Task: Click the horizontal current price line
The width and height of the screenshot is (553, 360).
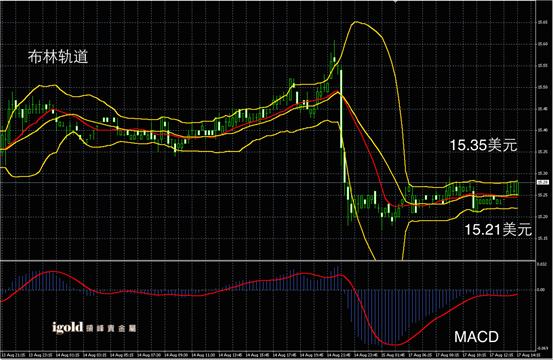Action: click(268, 183)
